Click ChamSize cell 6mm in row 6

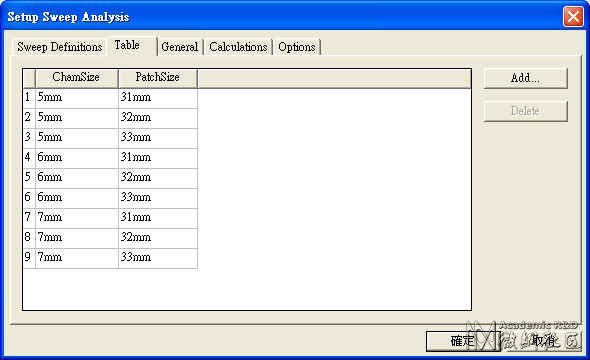77,198
